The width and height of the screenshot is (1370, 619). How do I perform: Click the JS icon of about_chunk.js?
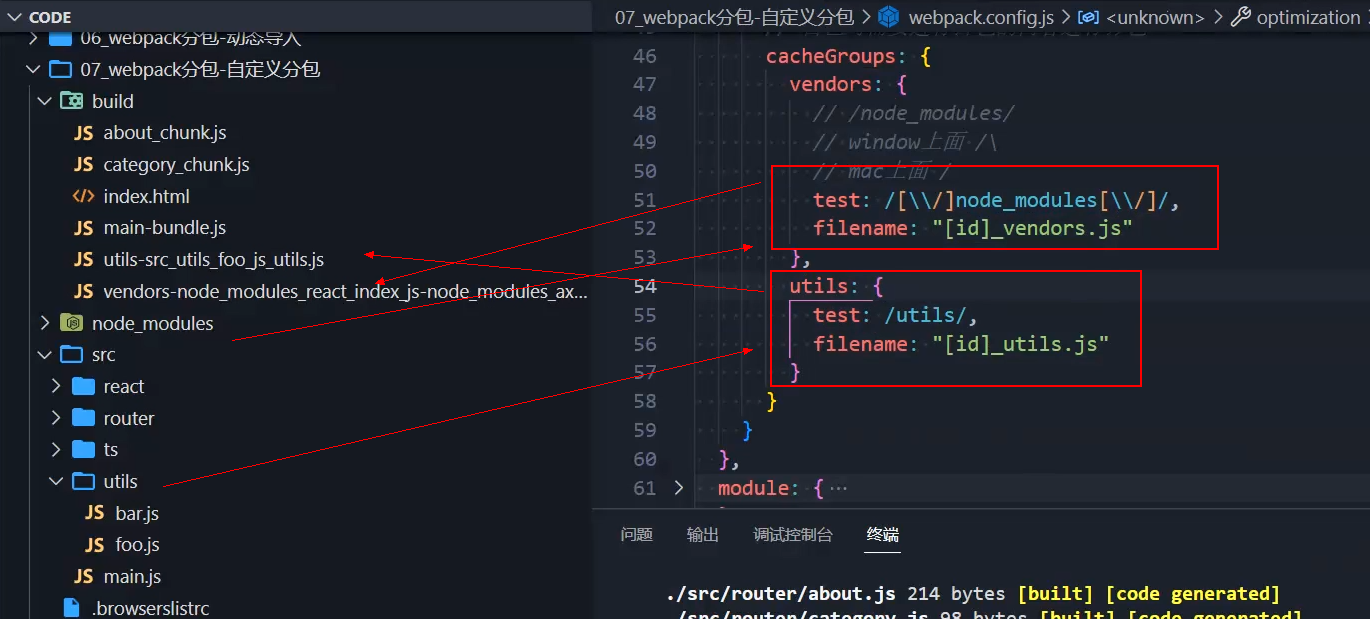click(x=84, y=133)
